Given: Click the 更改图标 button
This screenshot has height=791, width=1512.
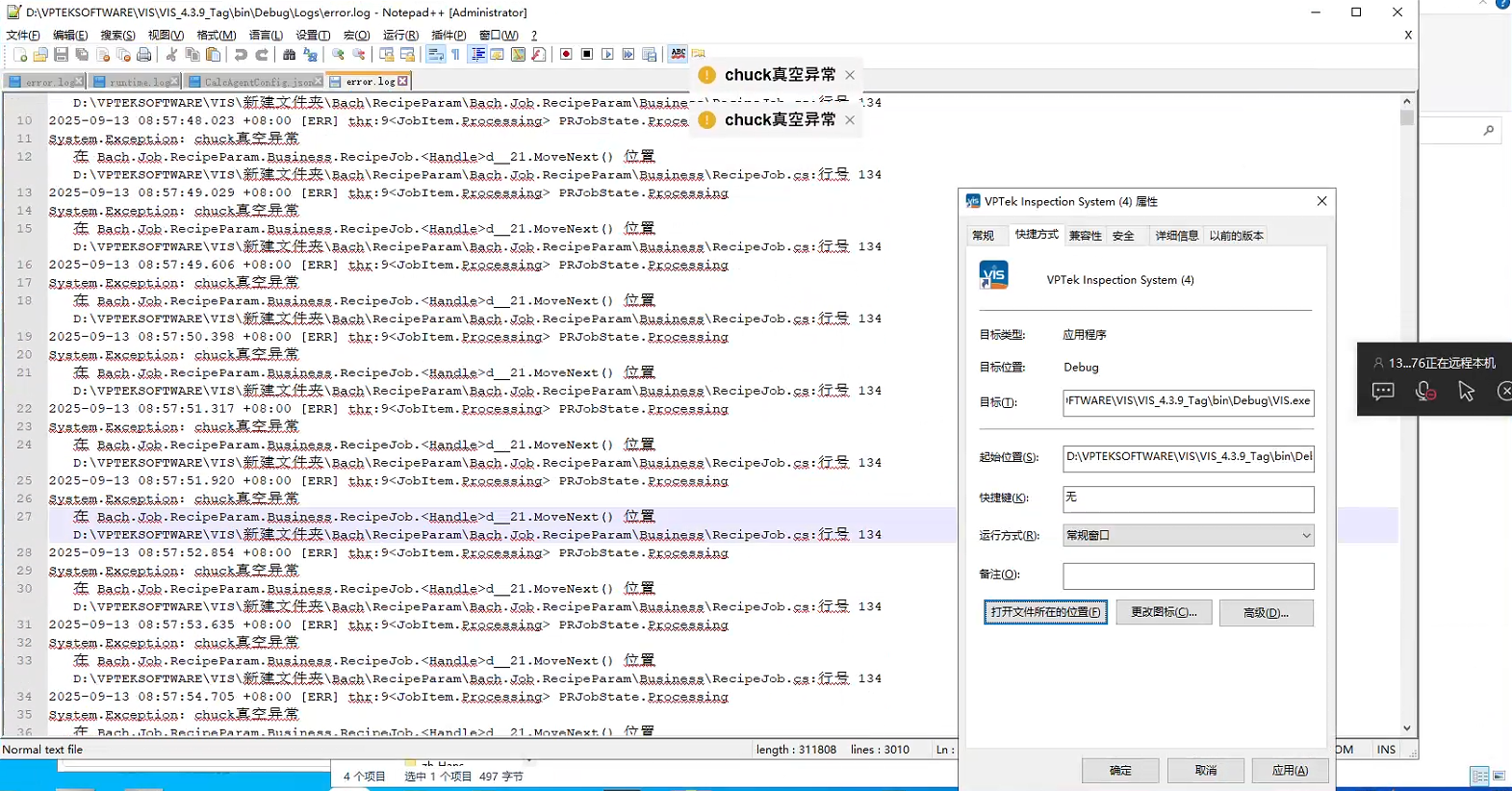Looking at the screenshot, I should tap(1164, 613).
